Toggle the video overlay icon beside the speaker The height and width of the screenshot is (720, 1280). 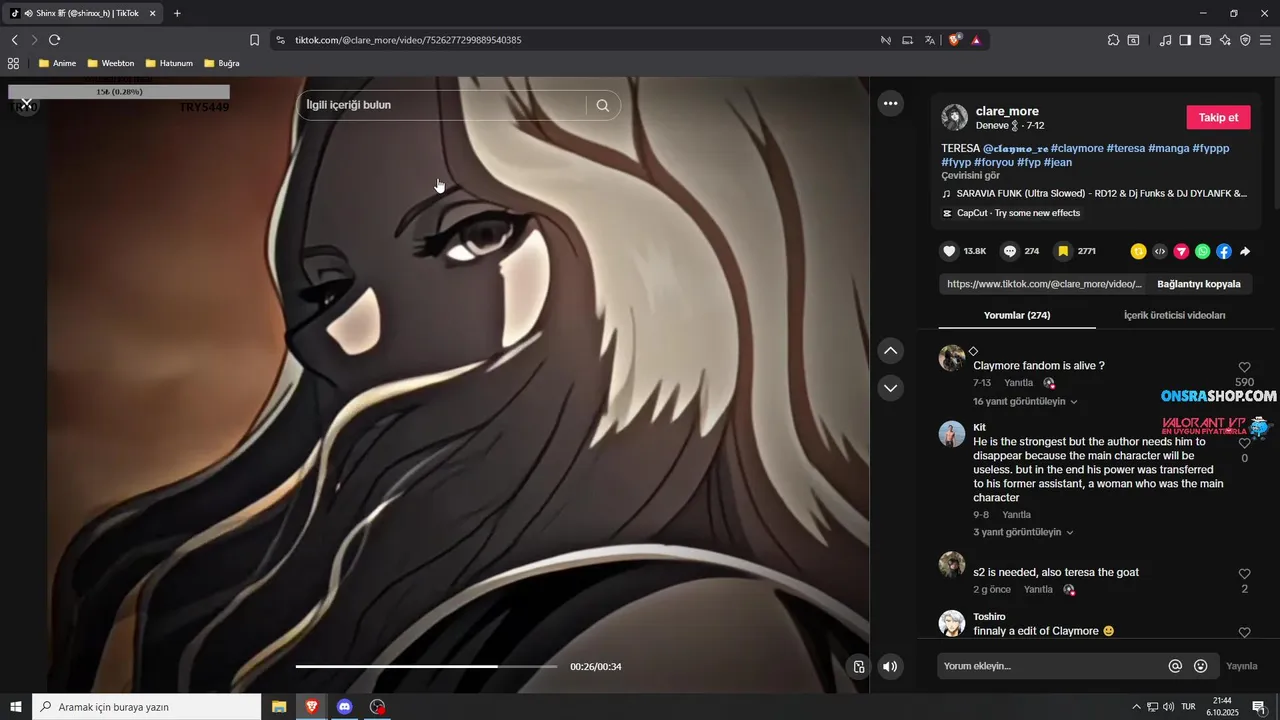(858, 666)
